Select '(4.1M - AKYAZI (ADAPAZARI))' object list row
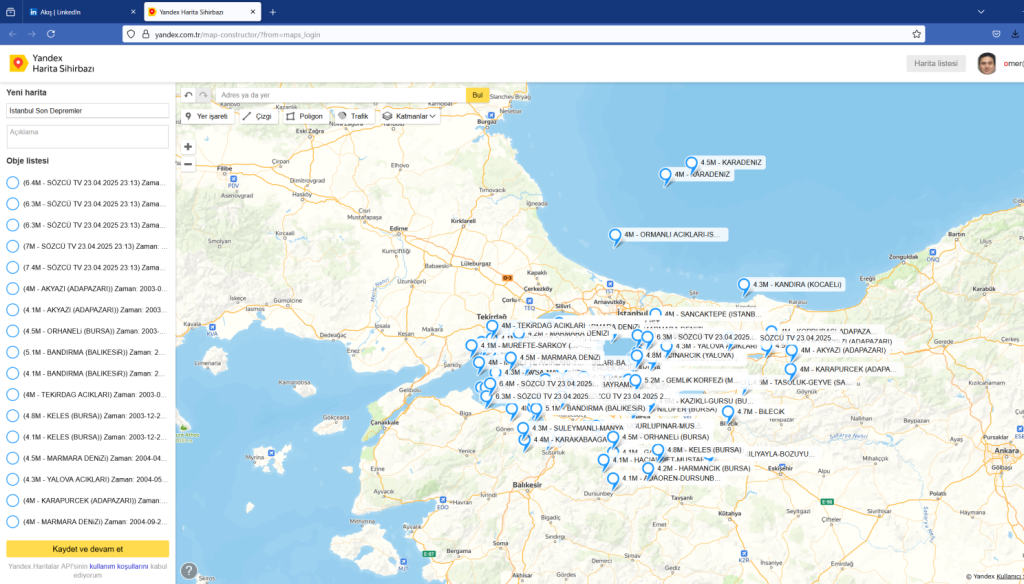Image resolution: width=1024 pixels, height=584 pixels. pos(88,310)
